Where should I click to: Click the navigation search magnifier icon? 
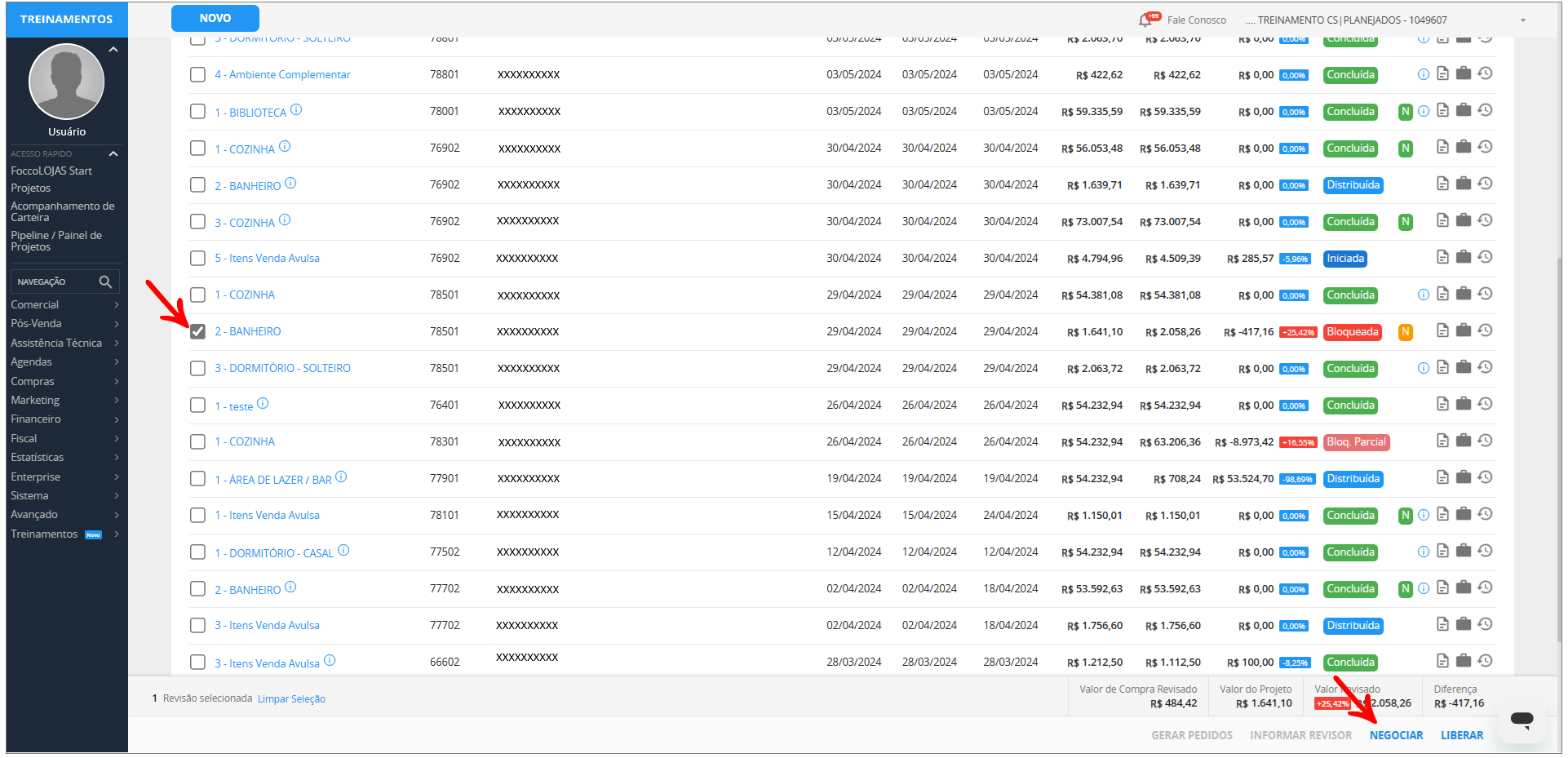pyautogui.click(x=105, y=281)
